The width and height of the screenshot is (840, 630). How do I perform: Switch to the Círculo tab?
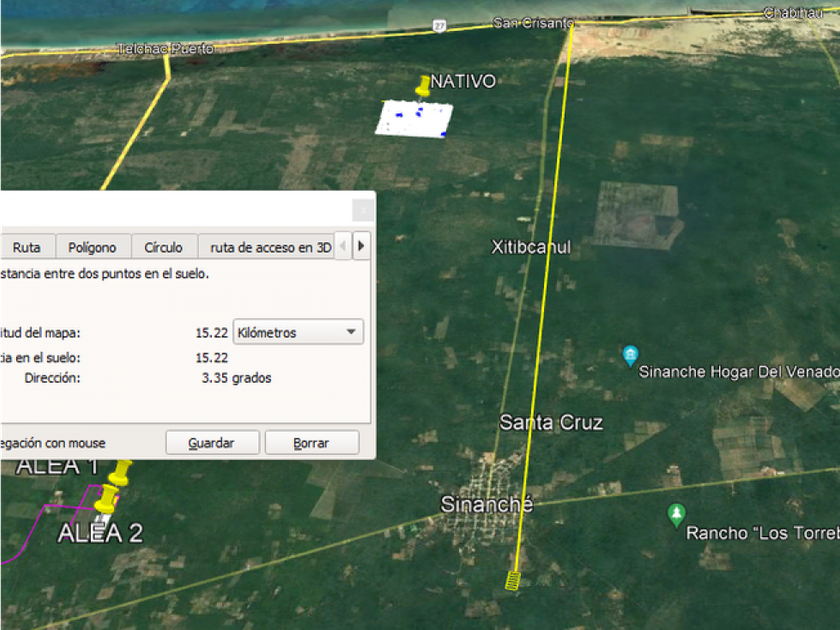[163, 248]
